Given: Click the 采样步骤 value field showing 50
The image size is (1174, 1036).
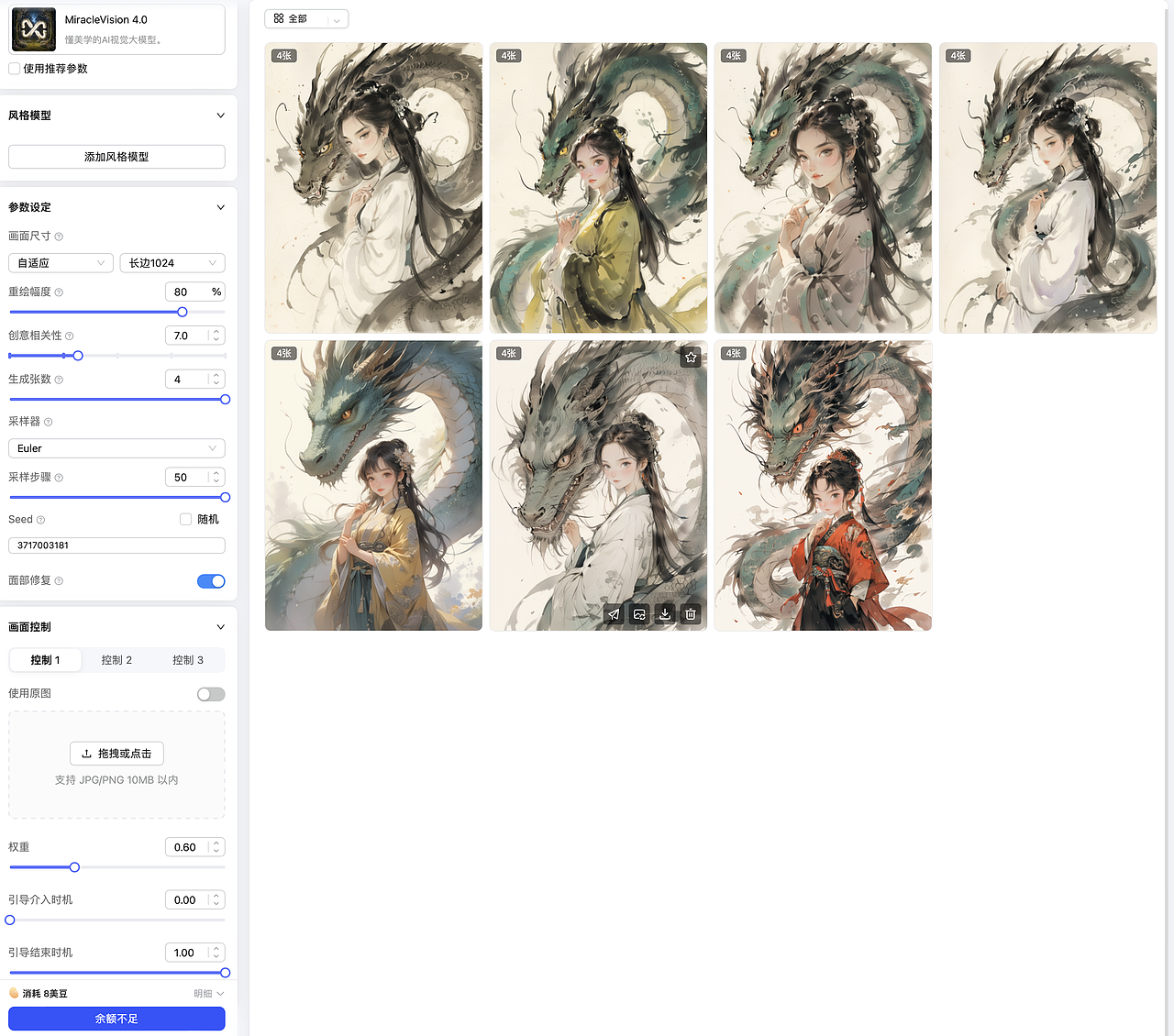Looking at the screenshot, I should tap(194, 478).
